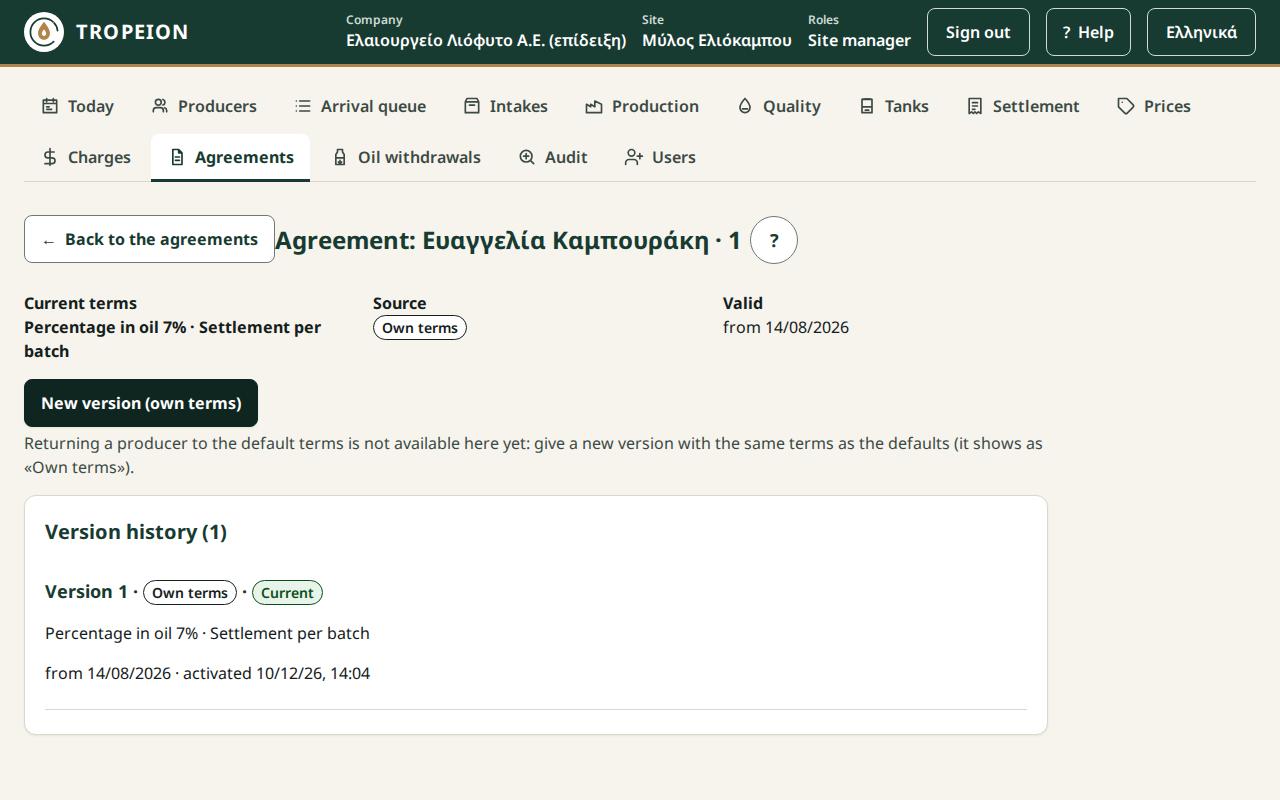1280x800 pixels.
Task: Open the Help button in the header
Action: pyautogui.click(x=1088, y=32)
